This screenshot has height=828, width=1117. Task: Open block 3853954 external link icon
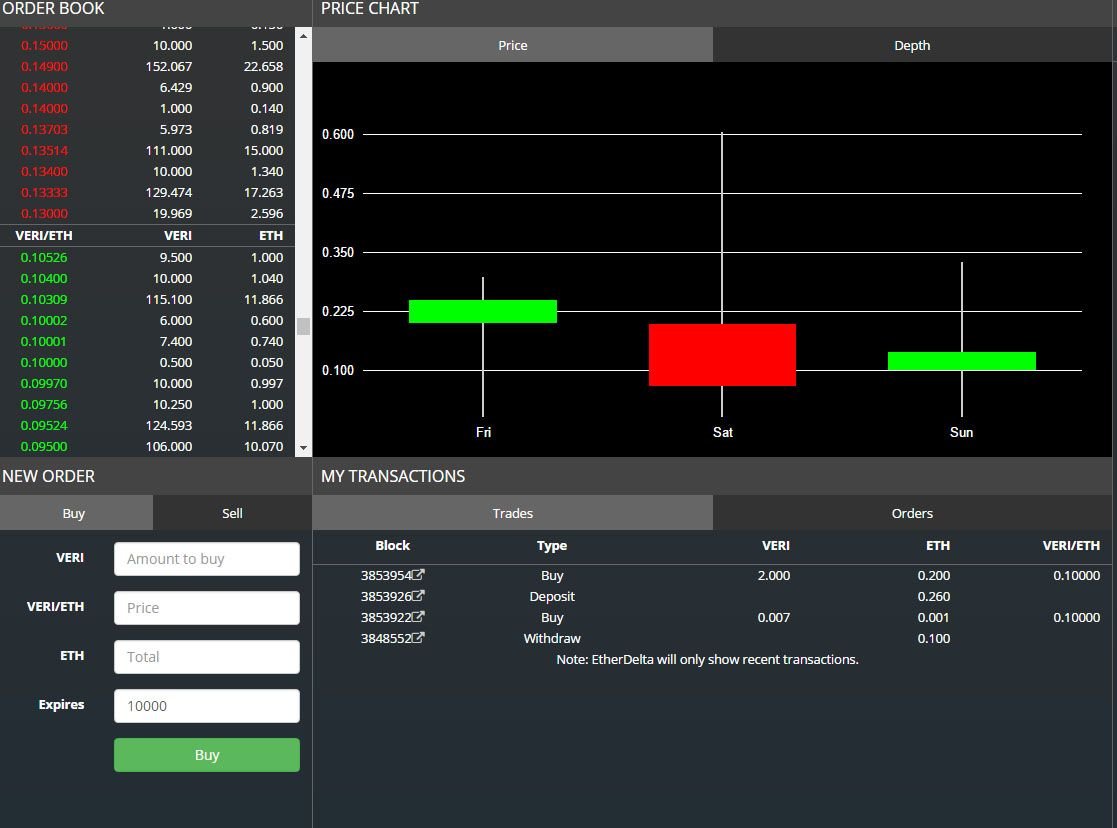[418, 574]
